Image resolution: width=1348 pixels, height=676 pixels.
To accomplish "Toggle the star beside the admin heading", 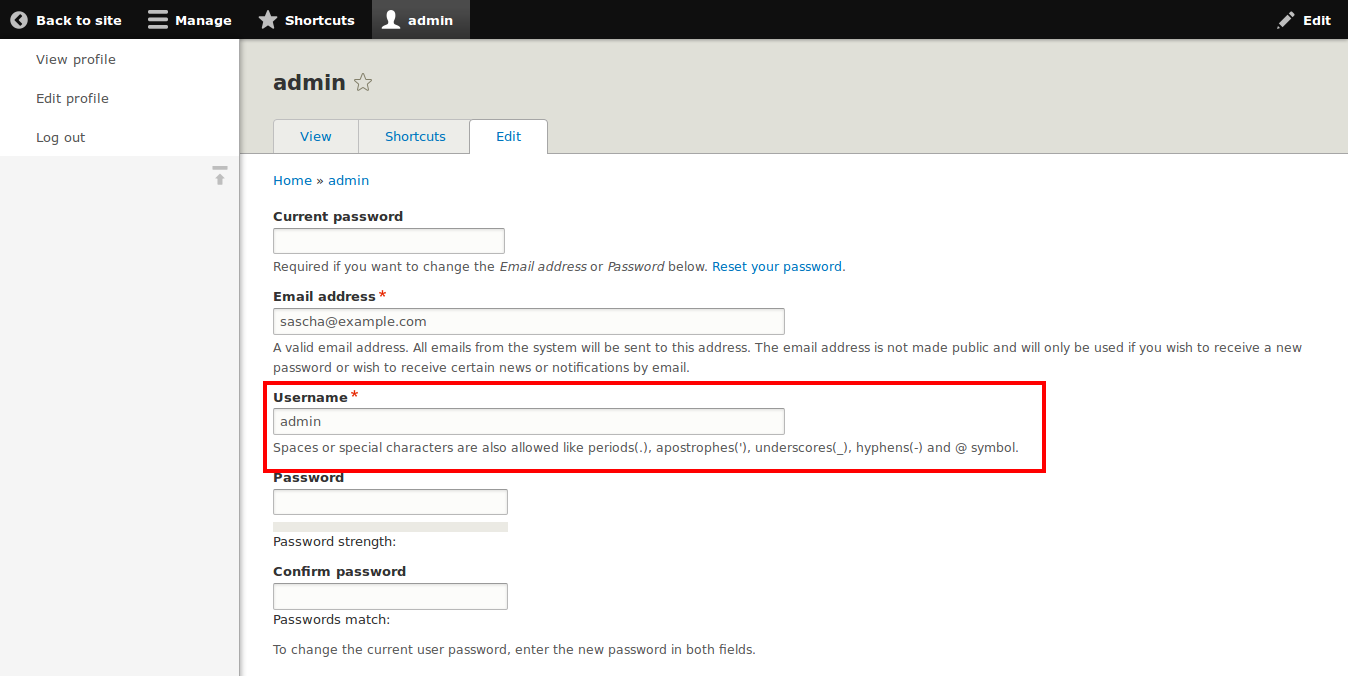I will point(363,82).
